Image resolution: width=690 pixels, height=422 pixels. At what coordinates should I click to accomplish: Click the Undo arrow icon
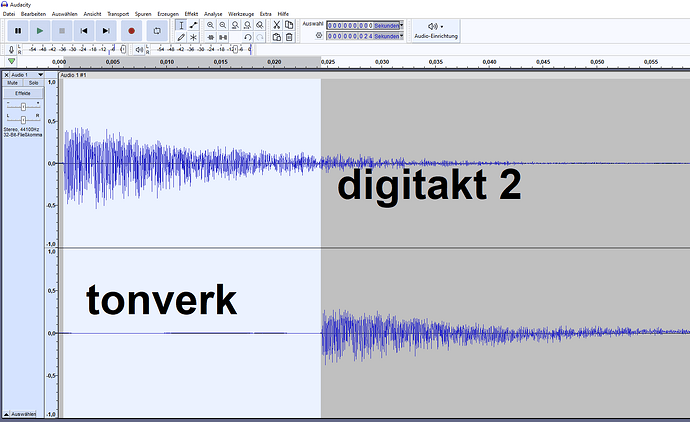(x=247, y=37)
